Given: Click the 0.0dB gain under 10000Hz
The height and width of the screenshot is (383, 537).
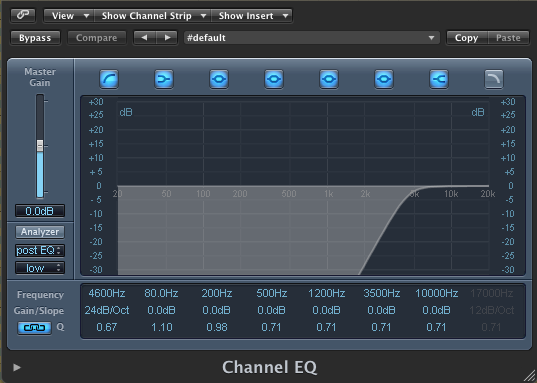Looking at the screenshot, I should click(436, 310).
